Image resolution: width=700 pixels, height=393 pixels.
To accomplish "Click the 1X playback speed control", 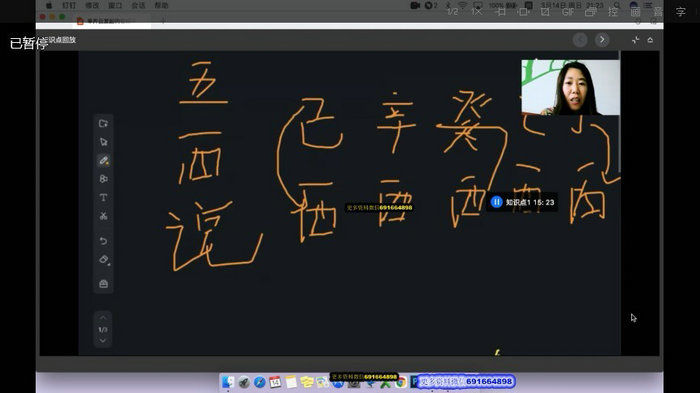I will tap(476, 12).
